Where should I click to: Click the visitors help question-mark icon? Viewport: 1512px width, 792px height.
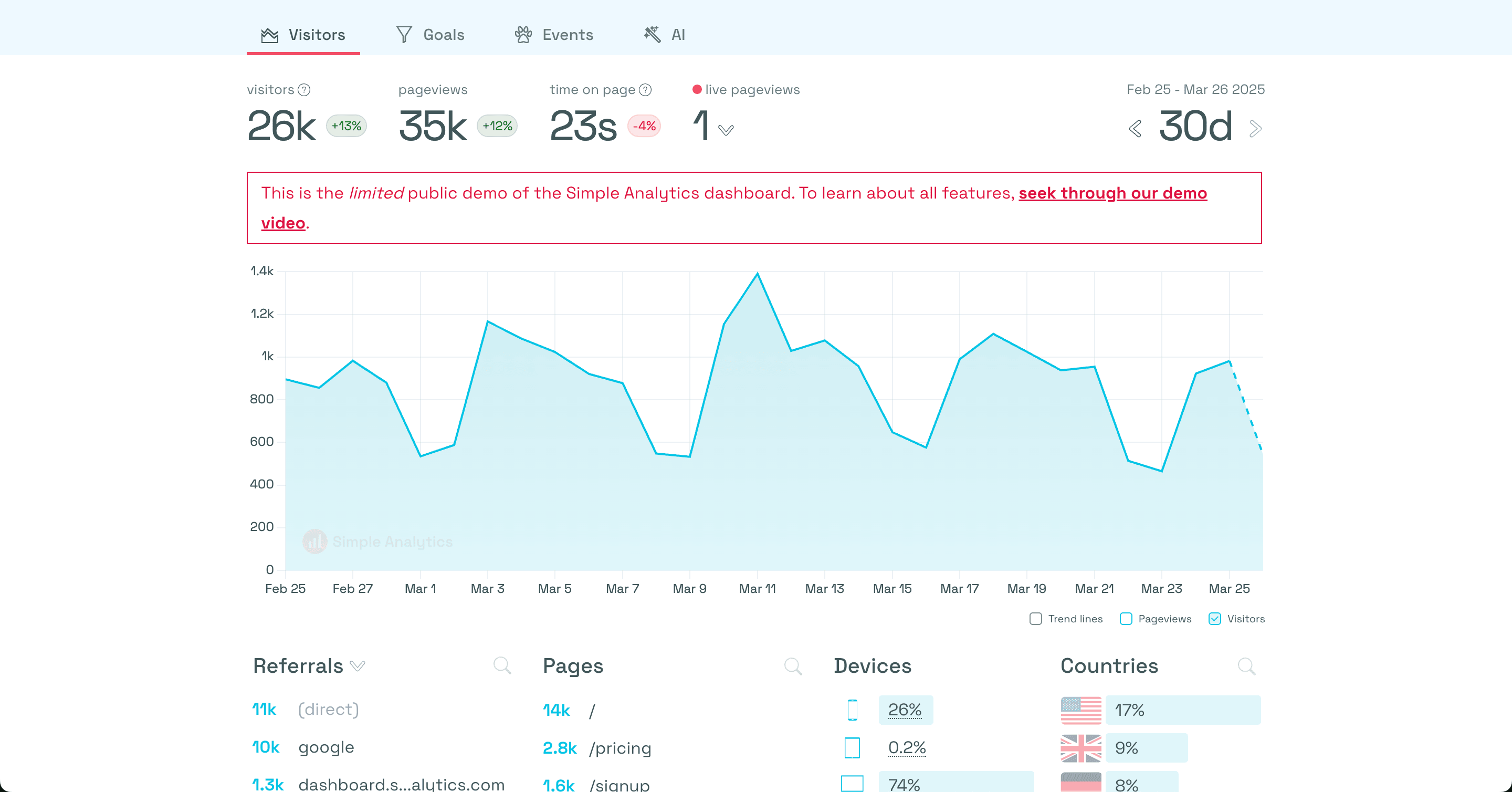[x=304, y=90]
